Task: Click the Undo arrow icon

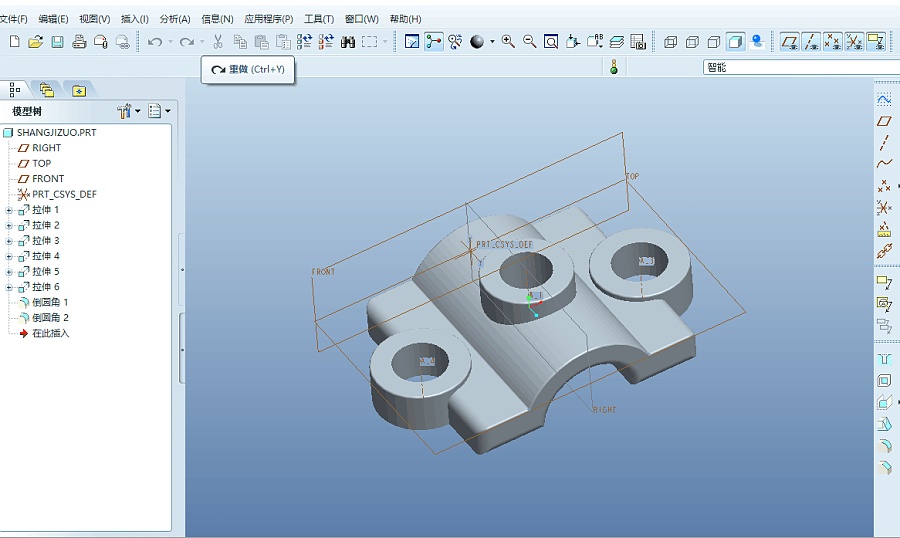Action: click(155, 41)
